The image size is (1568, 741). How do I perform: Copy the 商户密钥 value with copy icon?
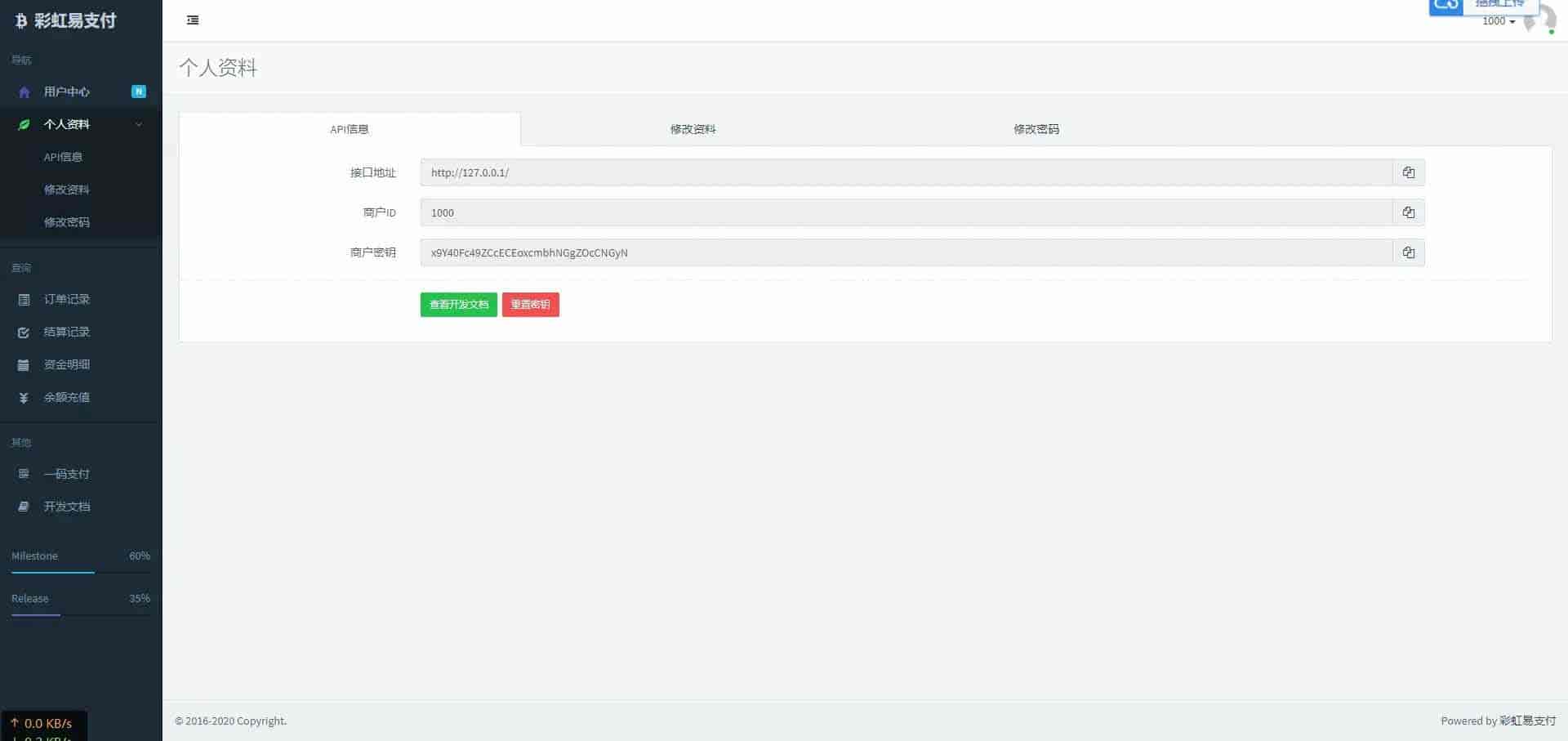1408,252
